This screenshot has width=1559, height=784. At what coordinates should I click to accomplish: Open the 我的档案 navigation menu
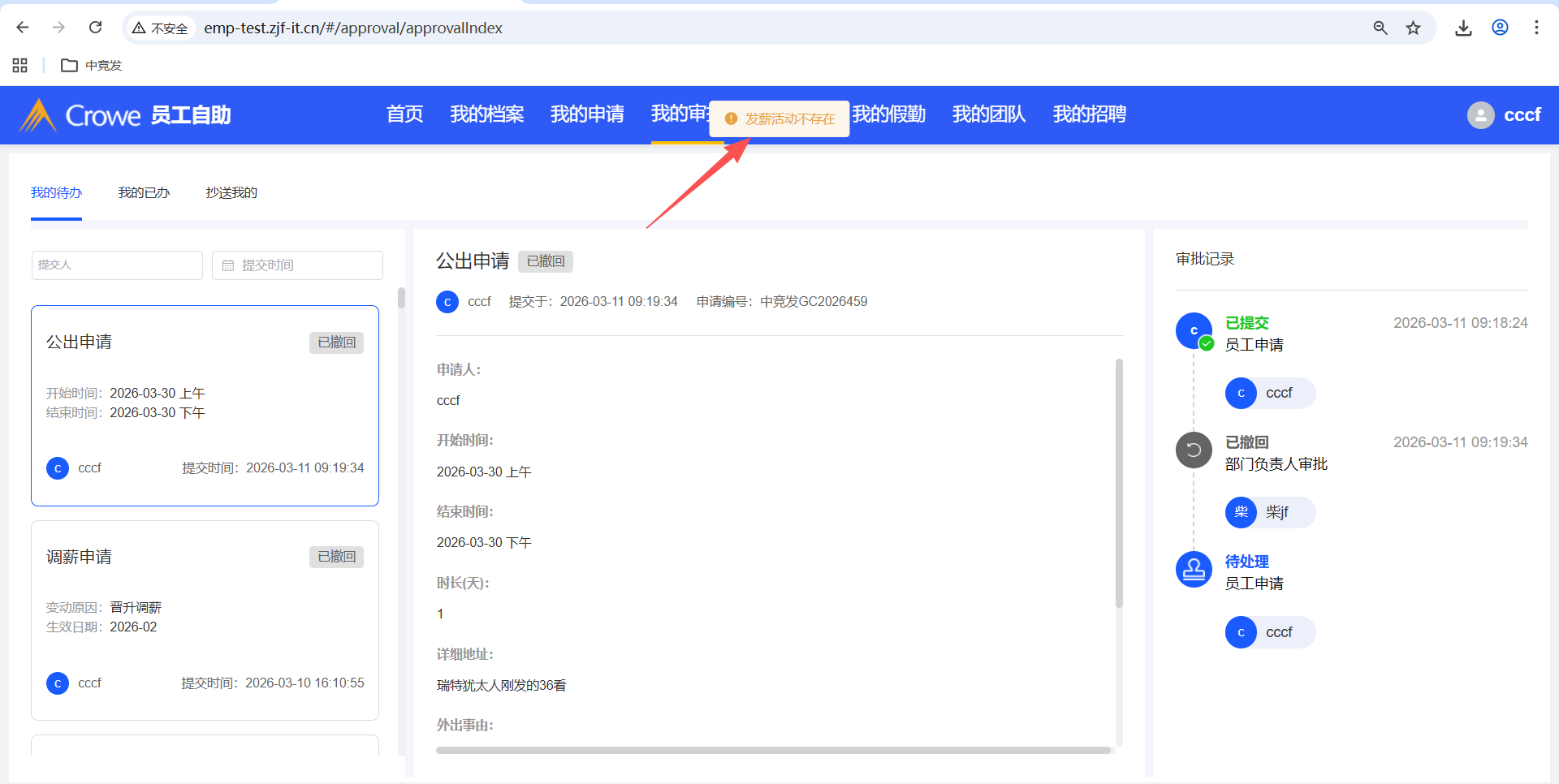point(487,114)
